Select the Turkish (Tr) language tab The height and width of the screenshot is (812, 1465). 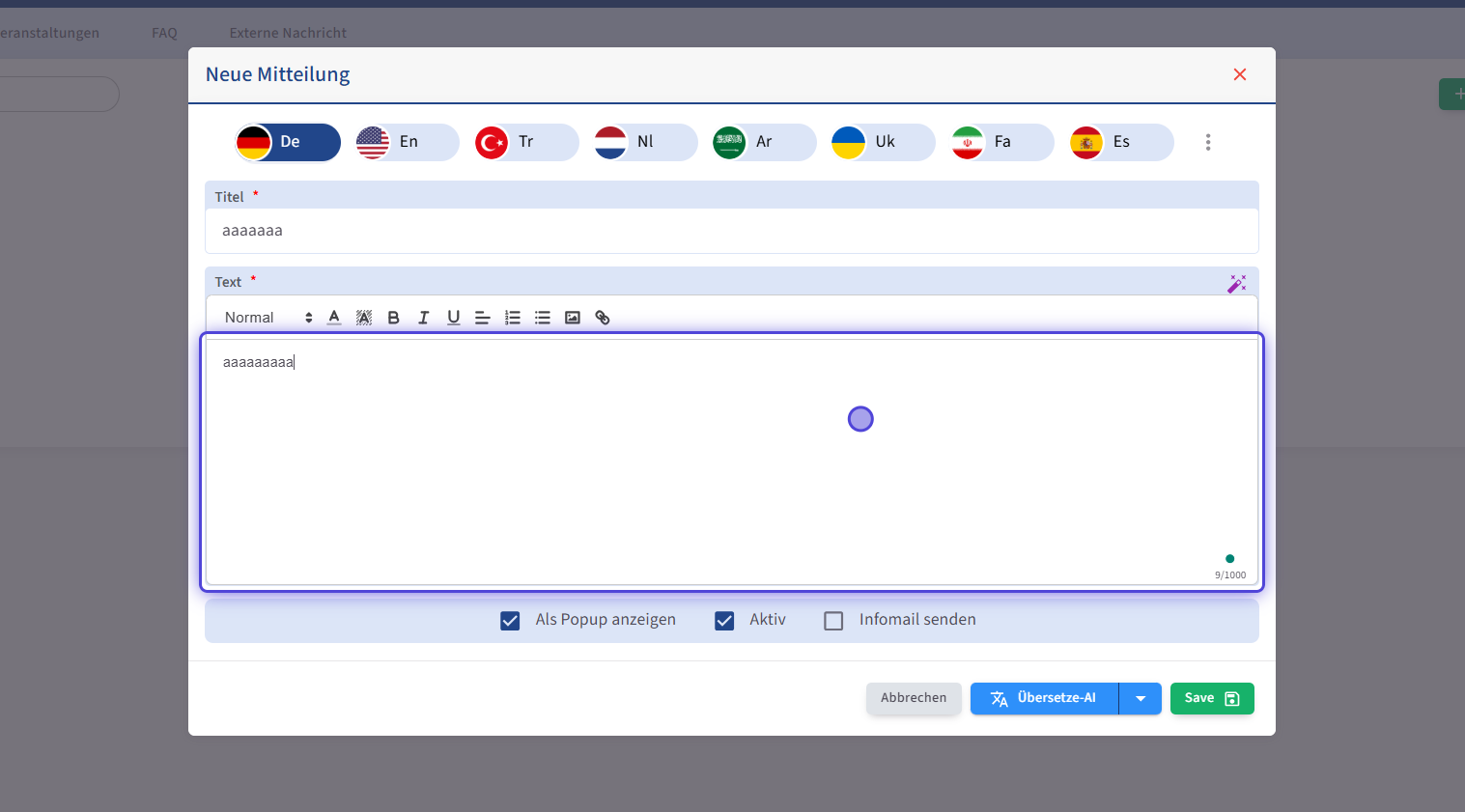525,143
